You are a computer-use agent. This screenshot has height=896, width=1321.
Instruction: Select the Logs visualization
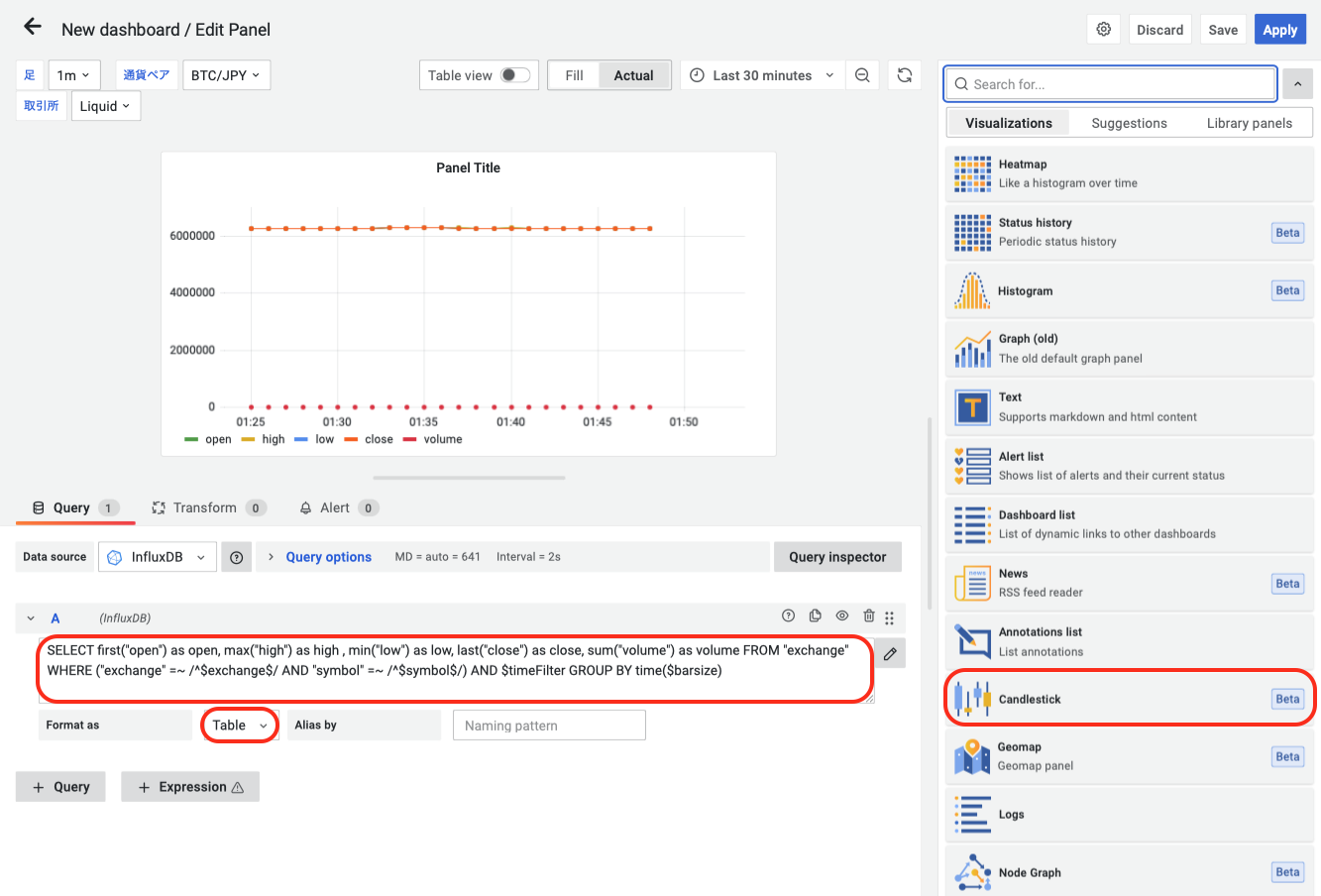pyautogui.click(x=1130, y=815)
